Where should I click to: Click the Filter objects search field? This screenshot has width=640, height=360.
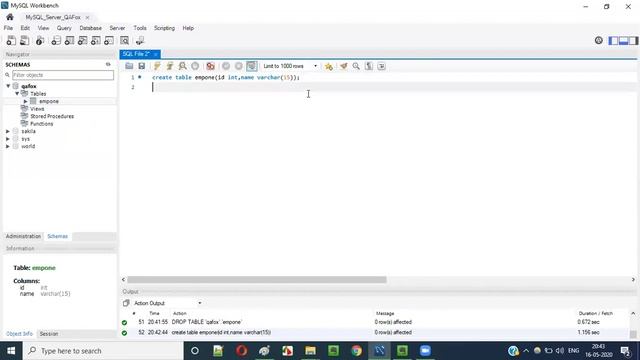coord(63,75)
